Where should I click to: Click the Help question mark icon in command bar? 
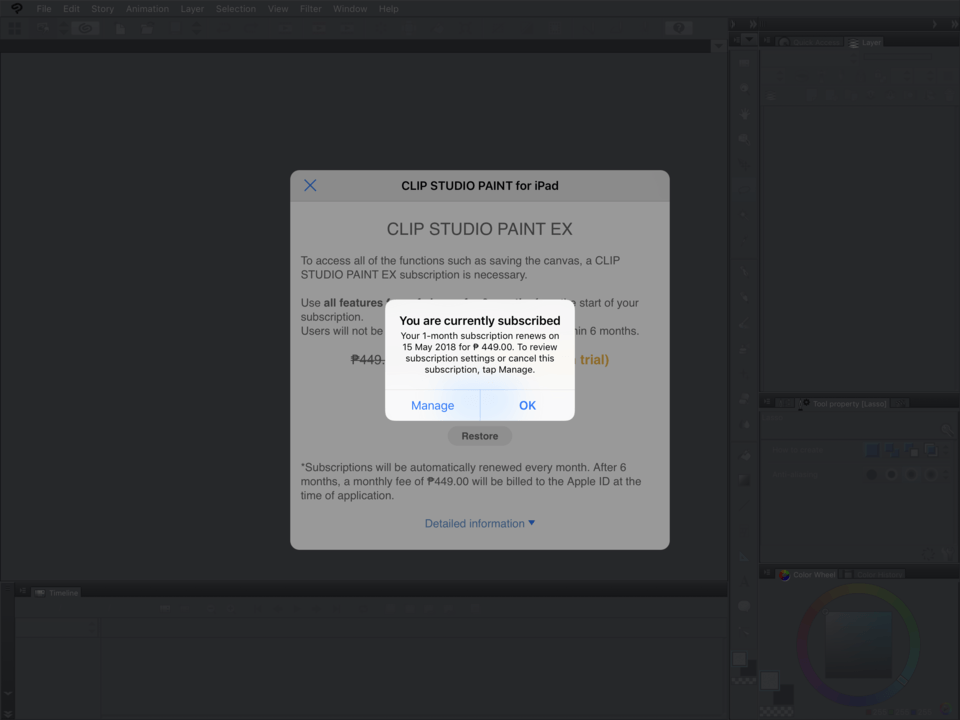(x=678, y=28)
